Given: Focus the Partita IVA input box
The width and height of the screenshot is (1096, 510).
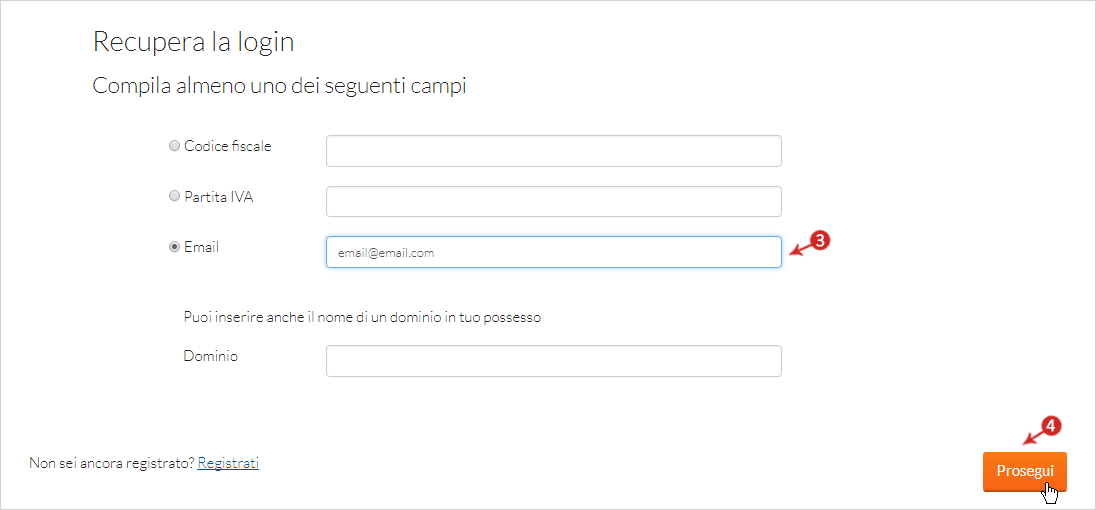Looking at the screenshot, I should point(554,201).
